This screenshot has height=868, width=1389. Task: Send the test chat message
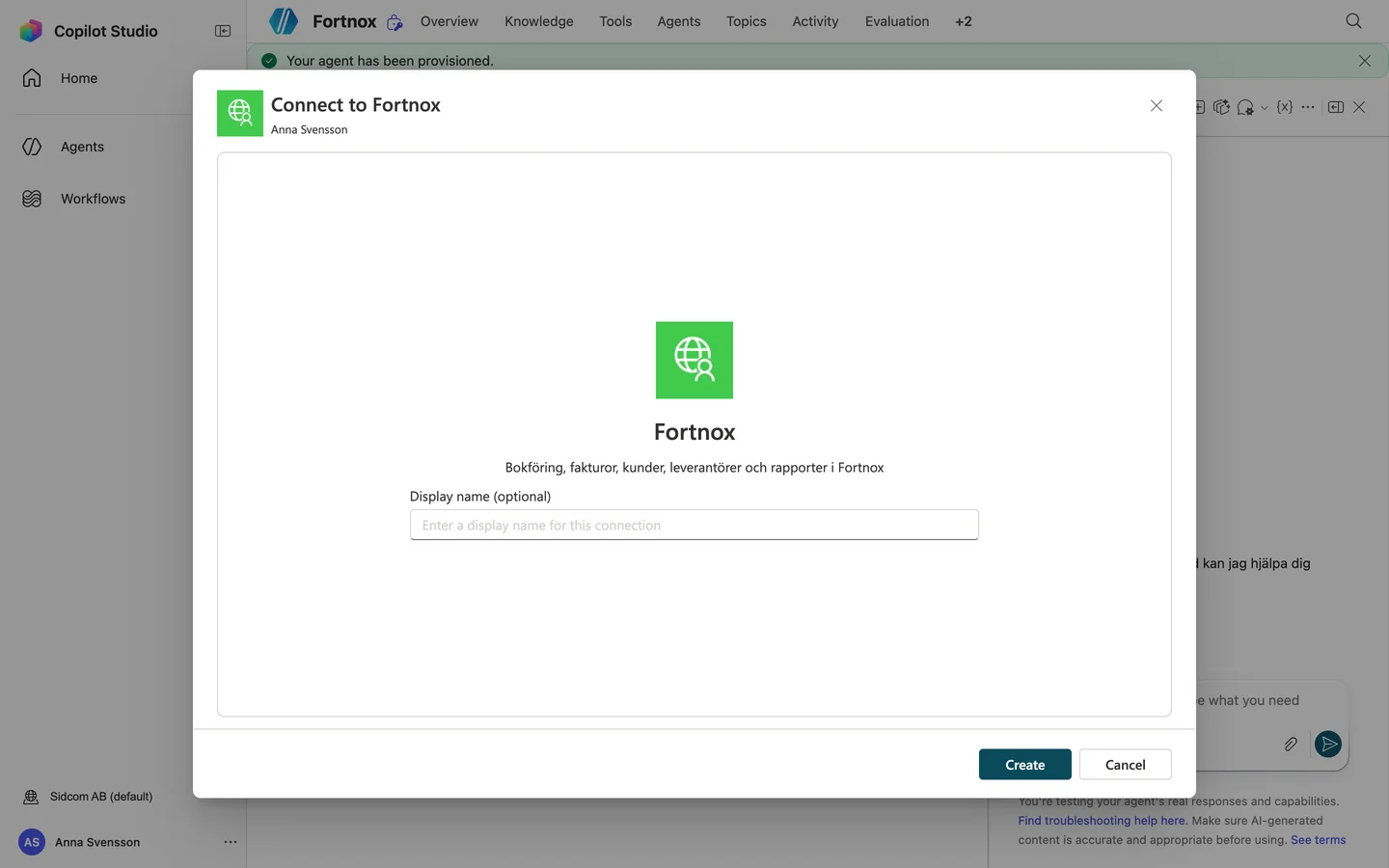1328,744
